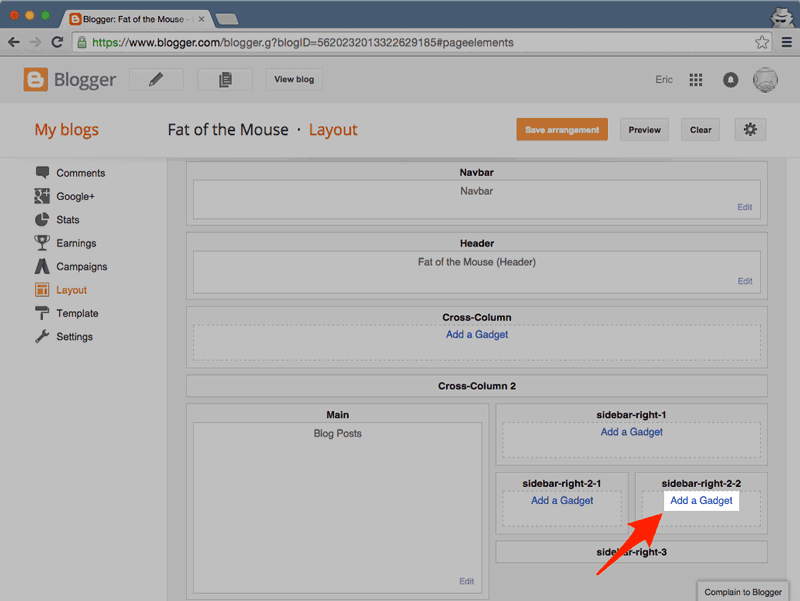Click the Comments sidebar icon
800x601 pixels.
(x=42, y=172)
